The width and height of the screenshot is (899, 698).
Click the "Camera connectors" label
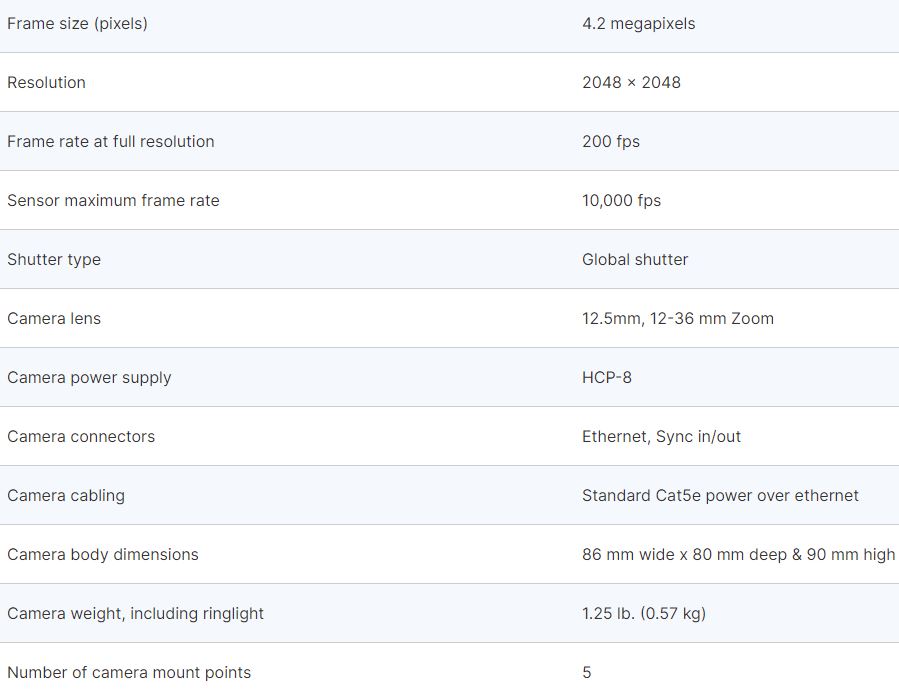(x=81, y=436)
